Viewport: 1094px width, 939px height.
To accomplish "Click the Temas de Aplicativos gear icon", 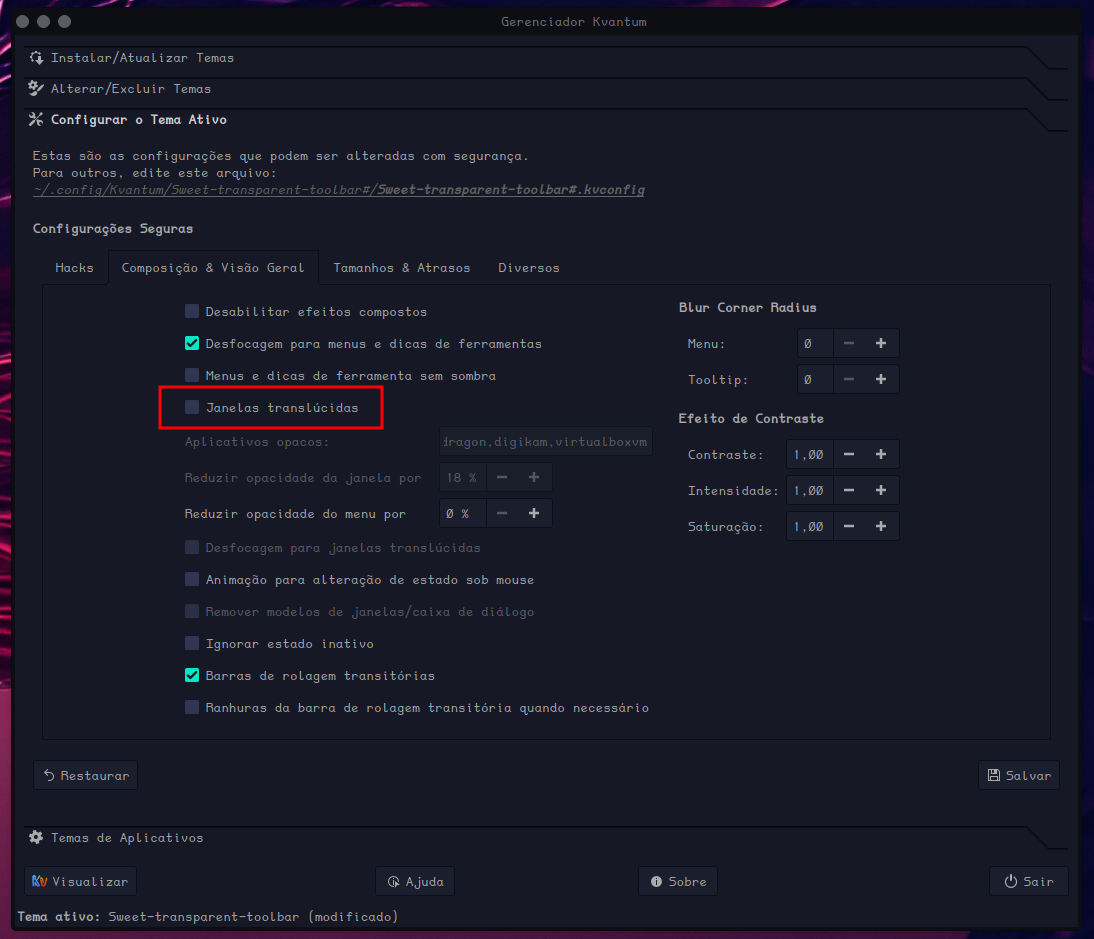I will click(x=37, y=838).
